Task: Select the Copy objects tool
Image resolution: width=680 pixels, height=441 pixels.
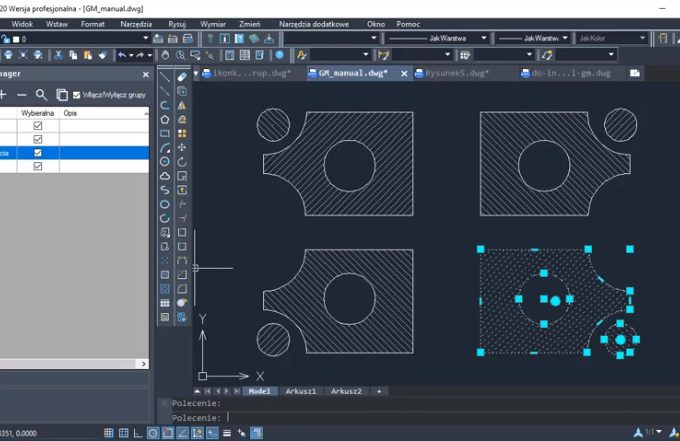Action: (182, 91)
